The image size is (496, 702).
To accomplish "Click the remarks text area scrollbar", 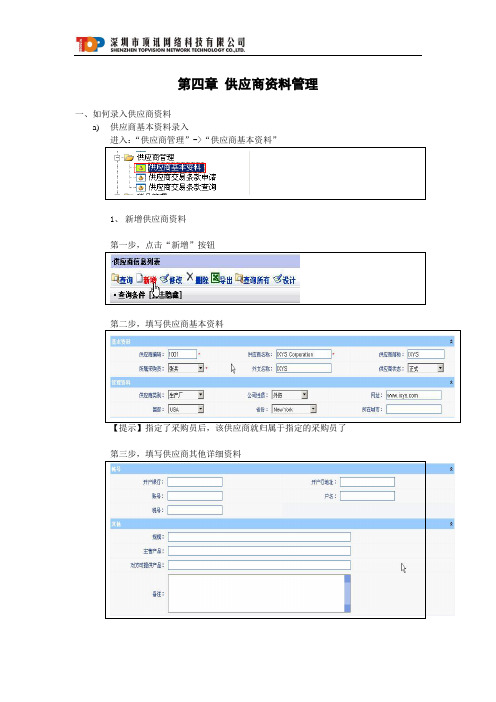I will pos(347,593).
